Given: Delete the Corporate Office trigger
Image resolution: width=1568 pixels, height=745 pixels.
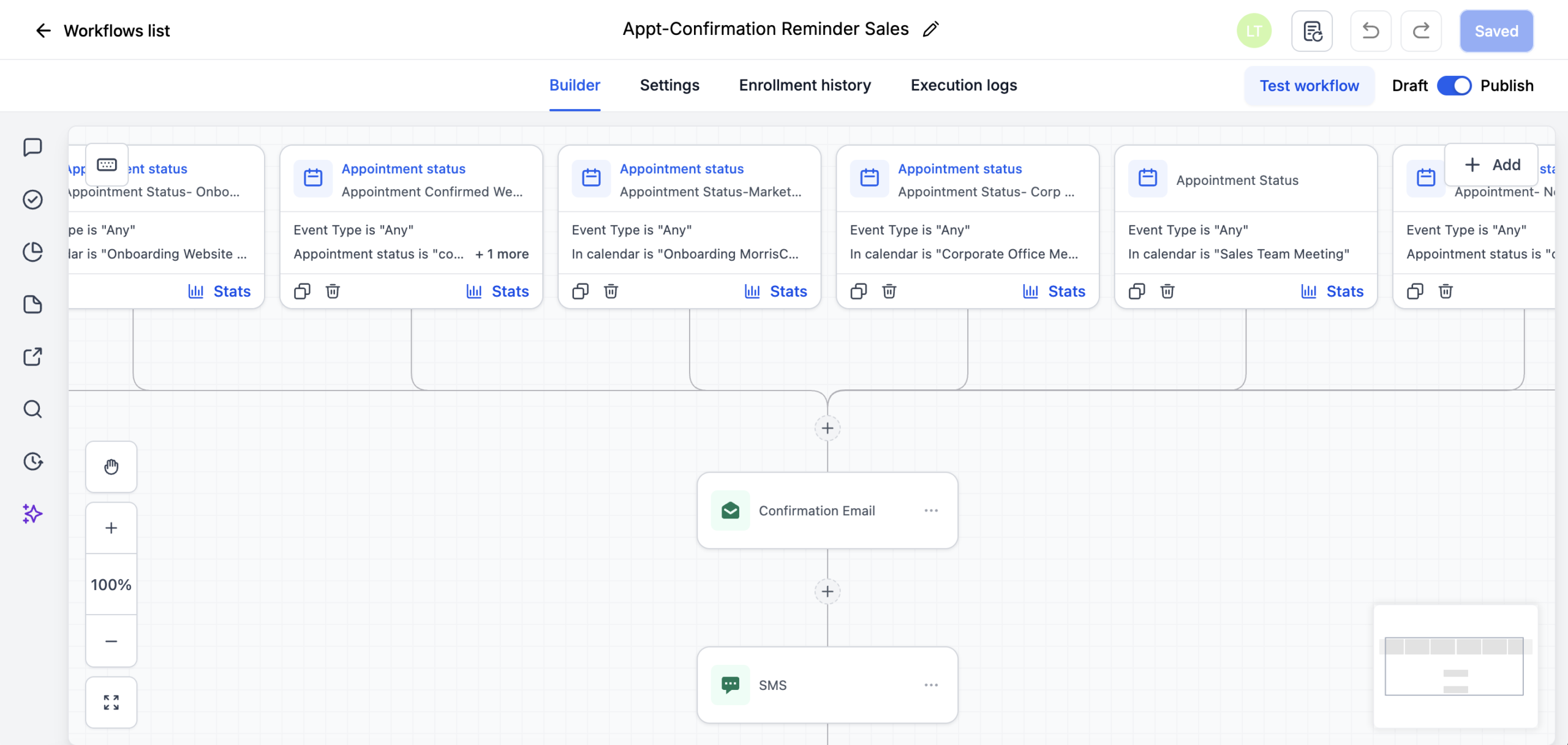Looking at the screenshot, I should pyautogui.click(x=889, y=291).
